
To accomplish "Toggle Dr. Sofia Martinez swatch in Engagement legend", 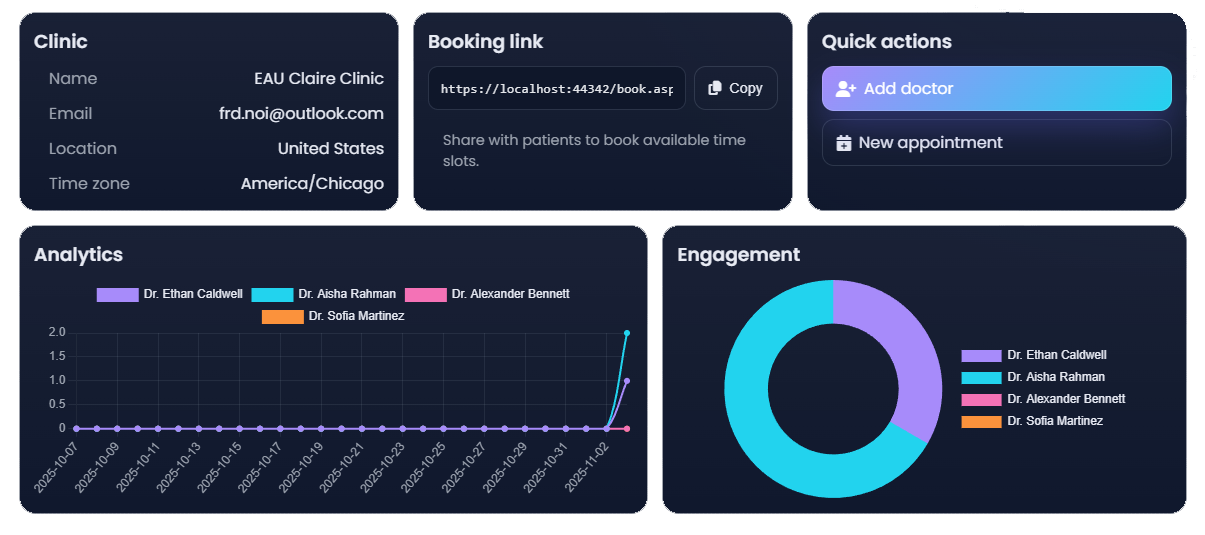I will click(x=981, y=421).
